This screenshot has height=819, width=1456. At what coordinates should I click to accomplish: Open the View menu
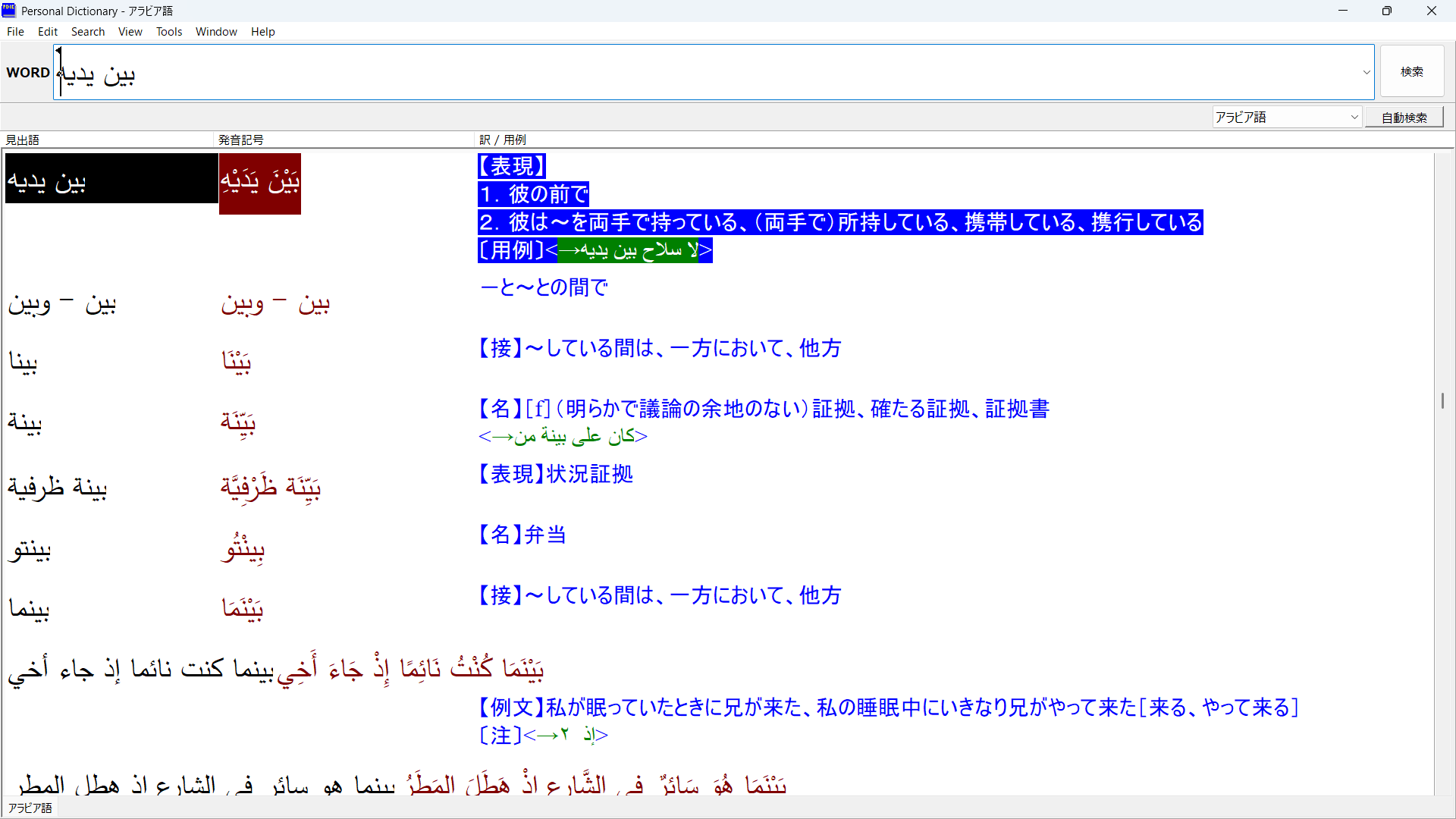[x=130, y=31]
